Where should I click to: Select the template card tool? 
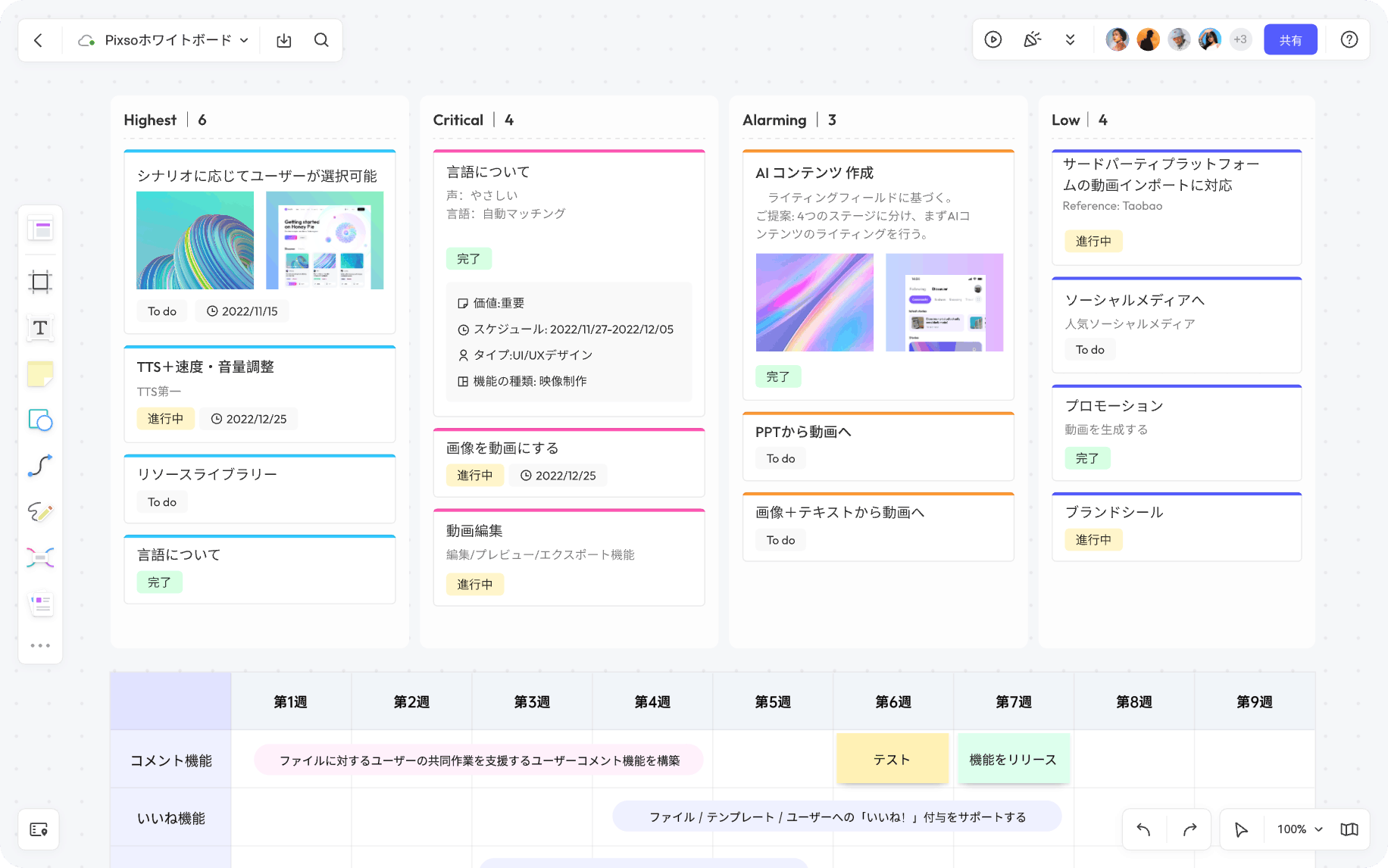pos(40,229)
